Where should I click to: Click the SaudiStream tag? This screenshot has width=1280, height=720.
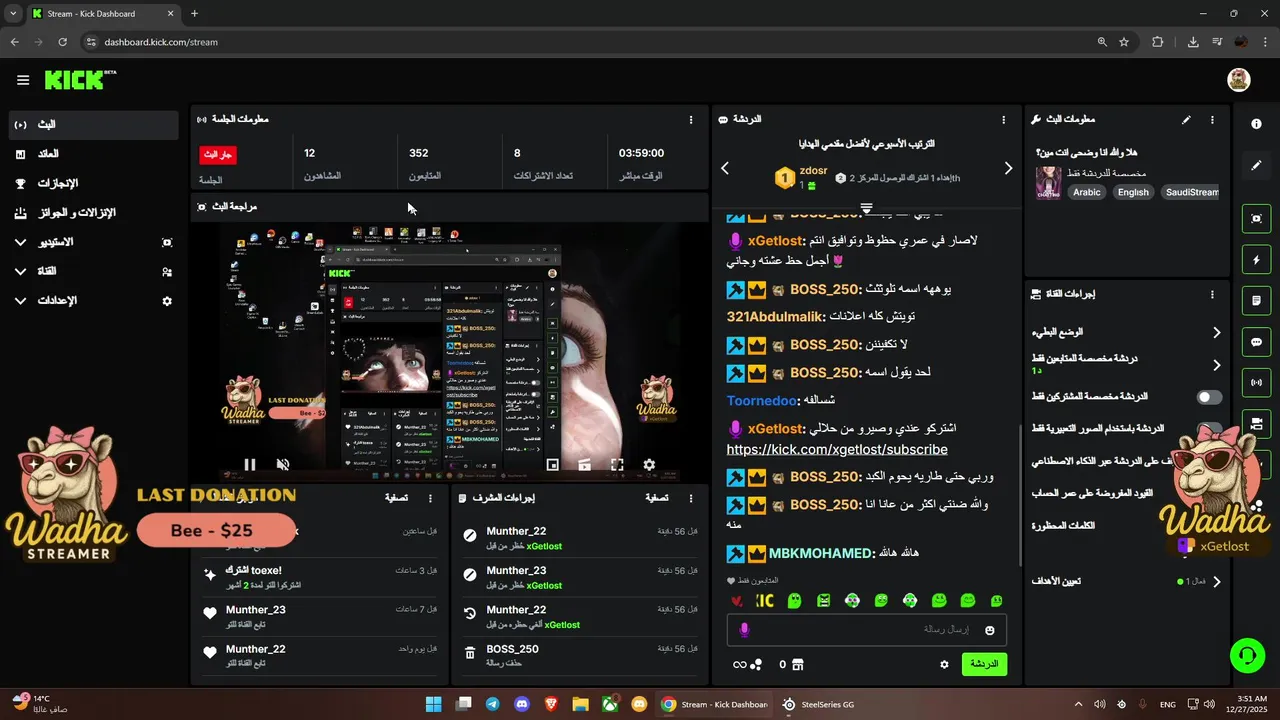tap(1192, 192)
